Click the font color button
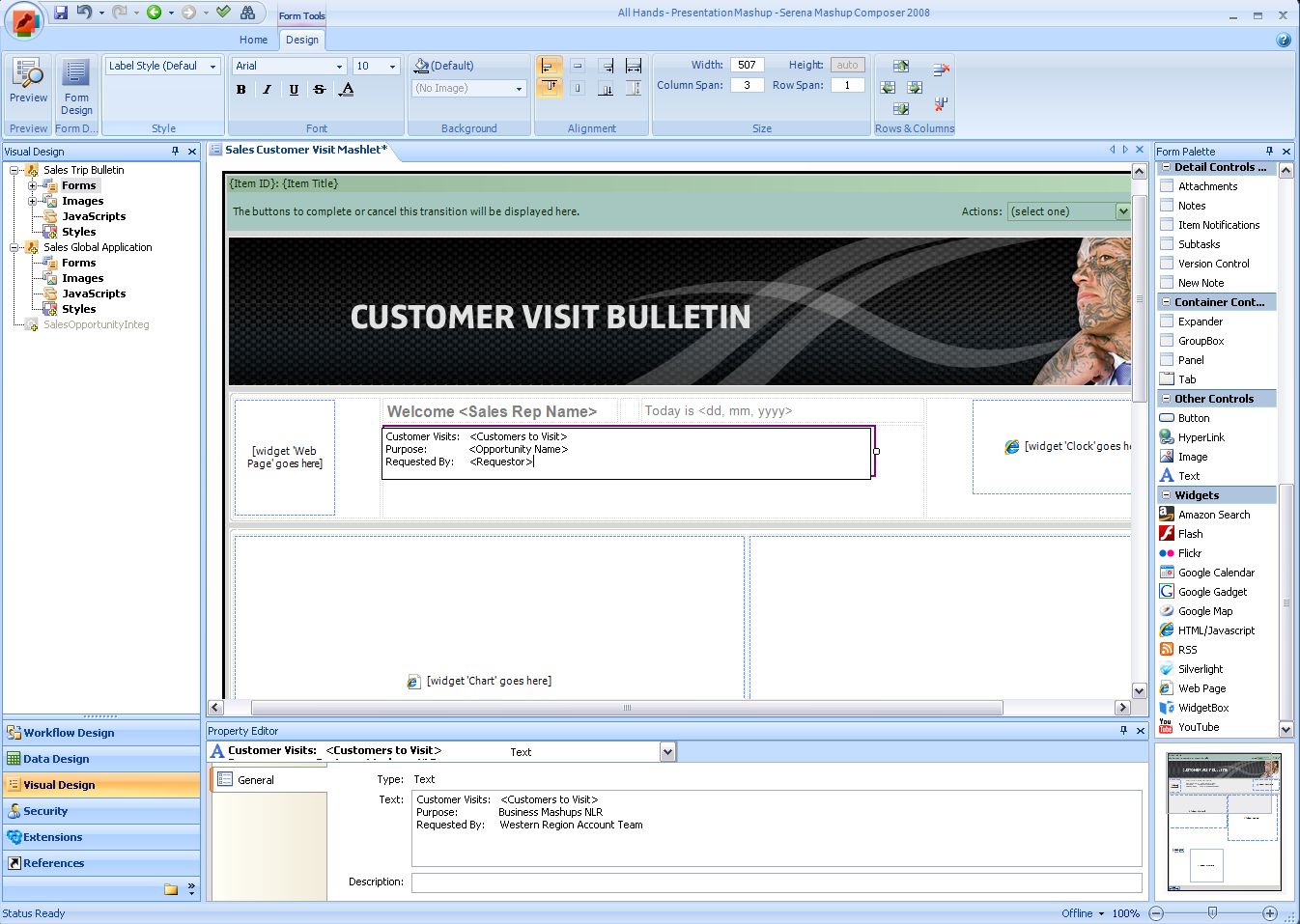The image size is (1300, 924). (348, 89)
